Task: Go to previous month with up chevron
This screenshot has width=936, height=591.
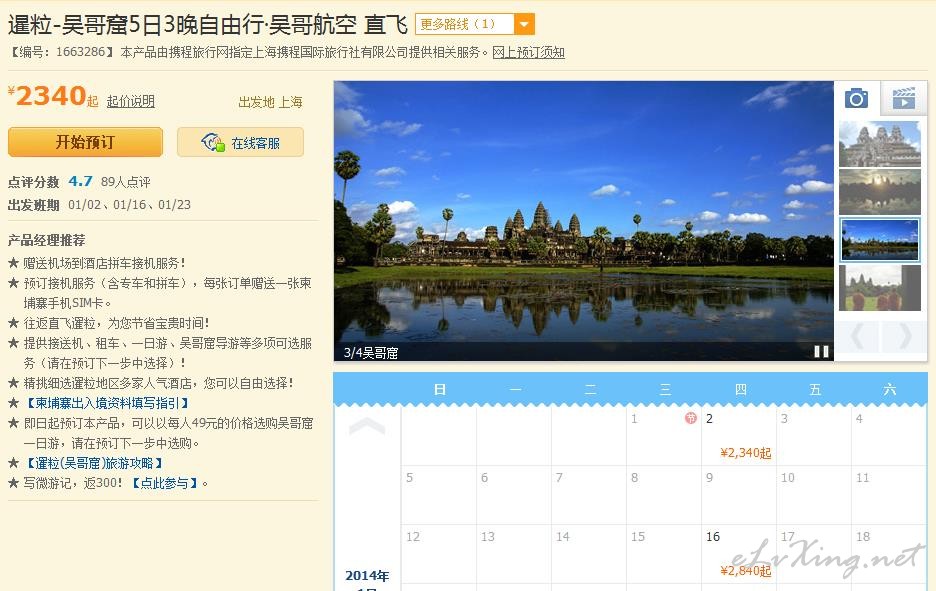Action: (x=367, y=426)
